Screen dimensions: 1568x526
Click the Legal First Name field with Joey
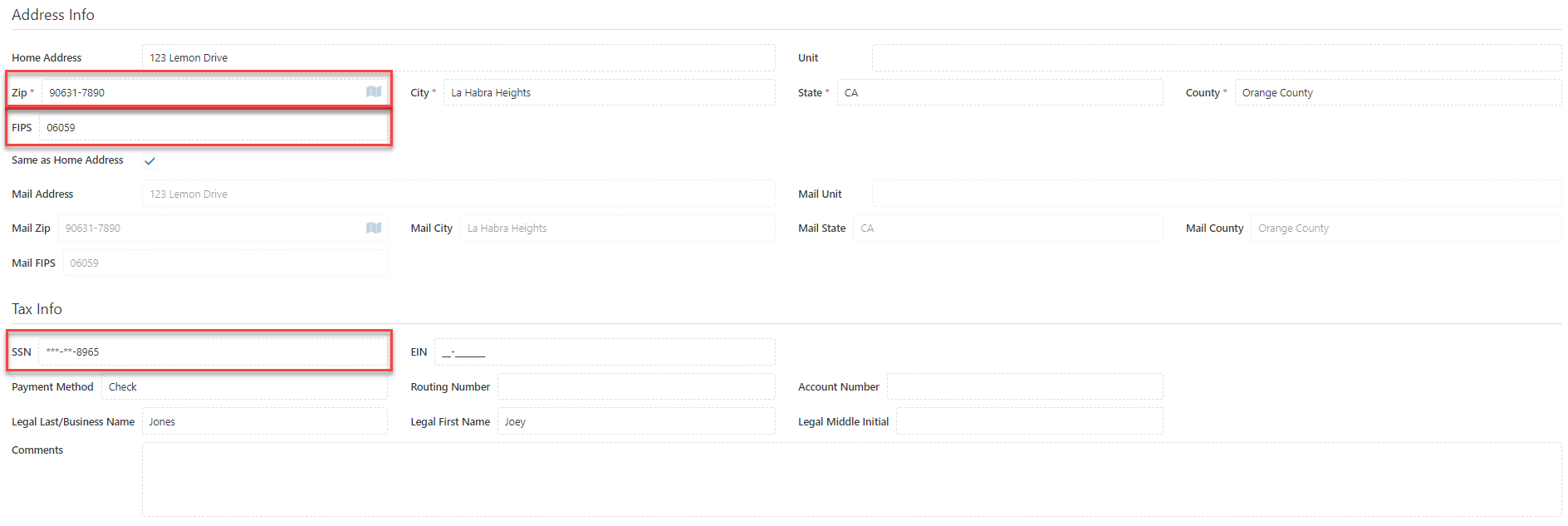pyautogui.click(x=636, y=421)
